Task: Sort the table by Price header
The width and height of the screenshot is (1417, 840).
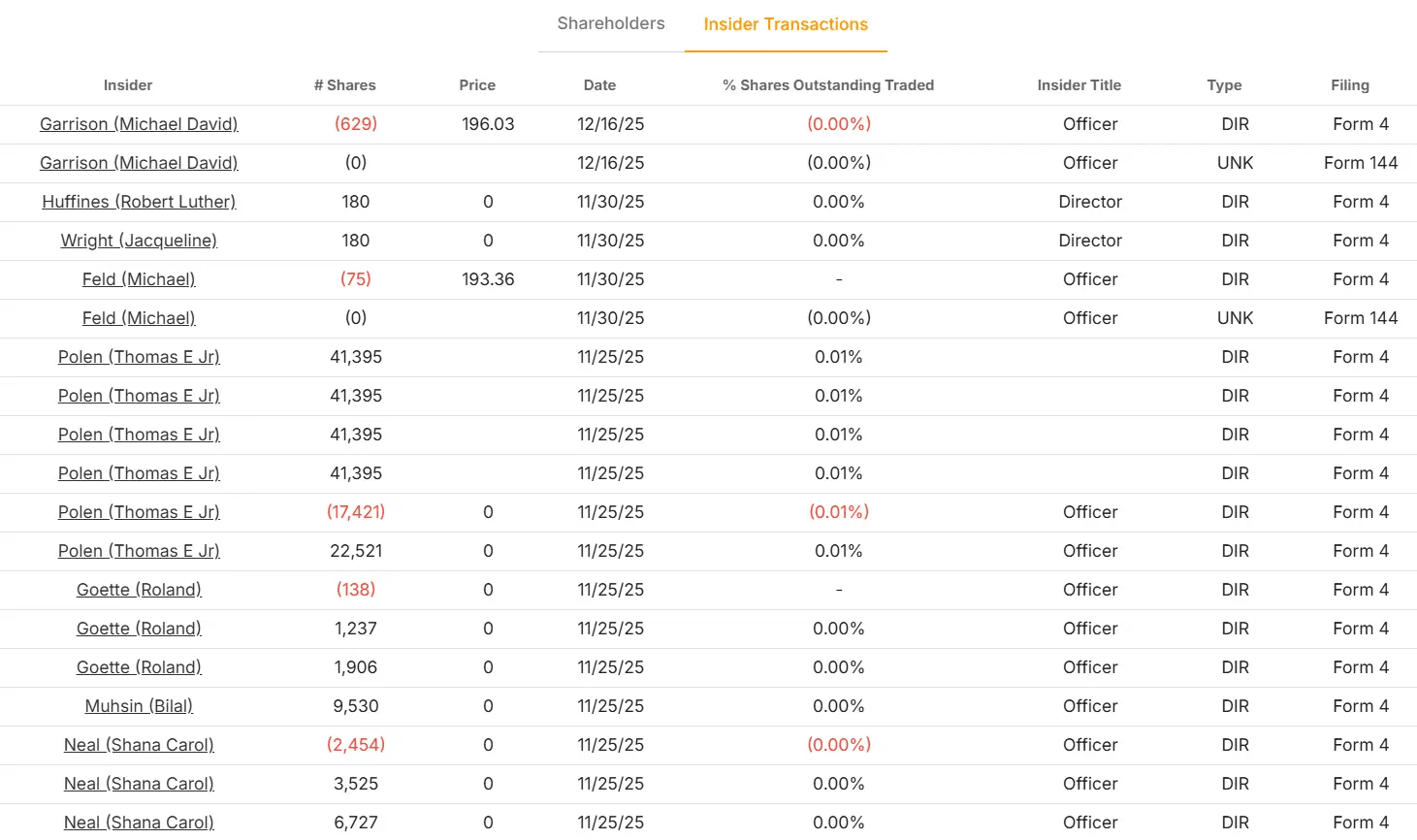Action: (x=477, y=85)
